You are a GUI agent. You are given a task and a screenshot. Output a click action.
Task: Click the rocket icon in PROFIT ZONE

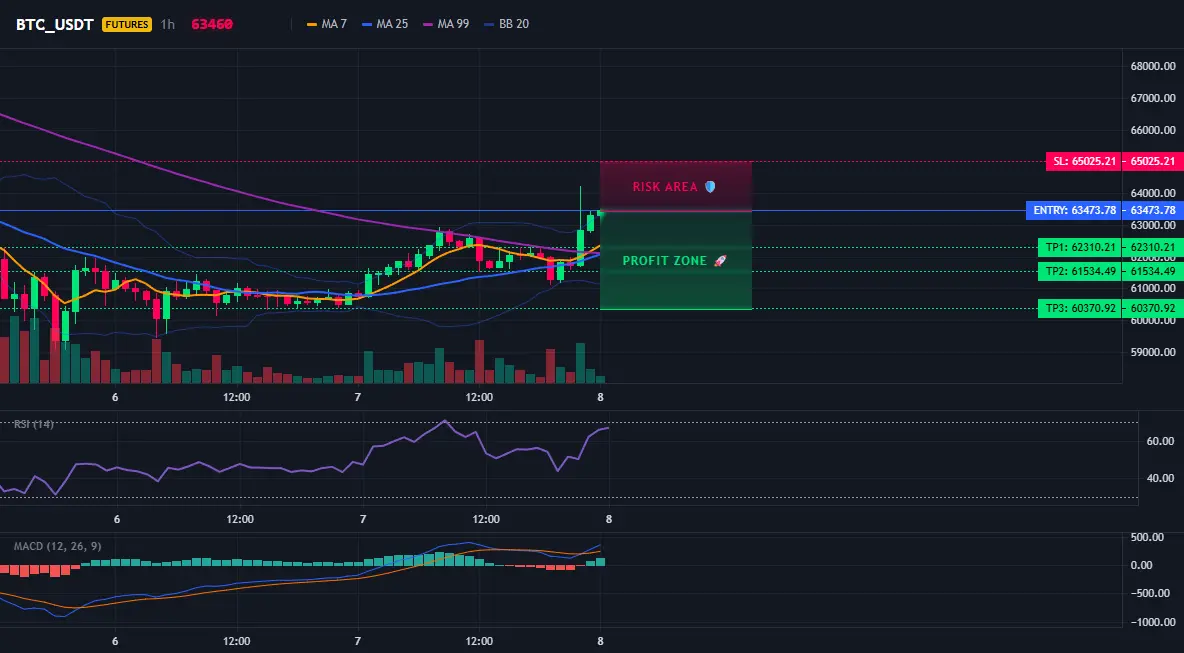(x=720, y=260)
